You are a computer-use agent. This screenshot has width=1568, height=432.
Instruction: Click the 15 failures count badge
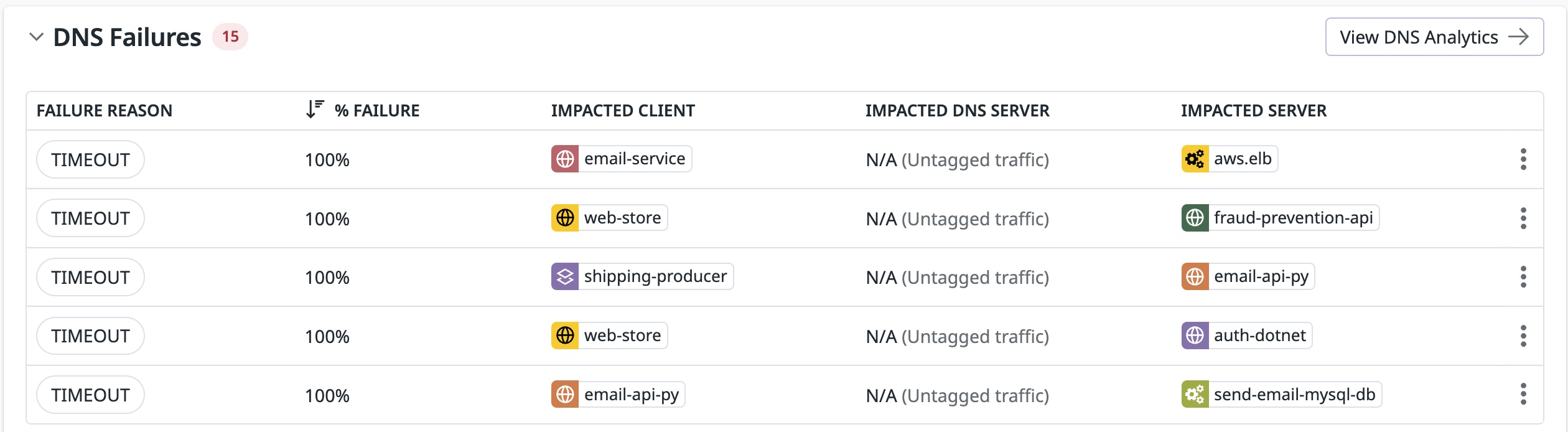229,37
